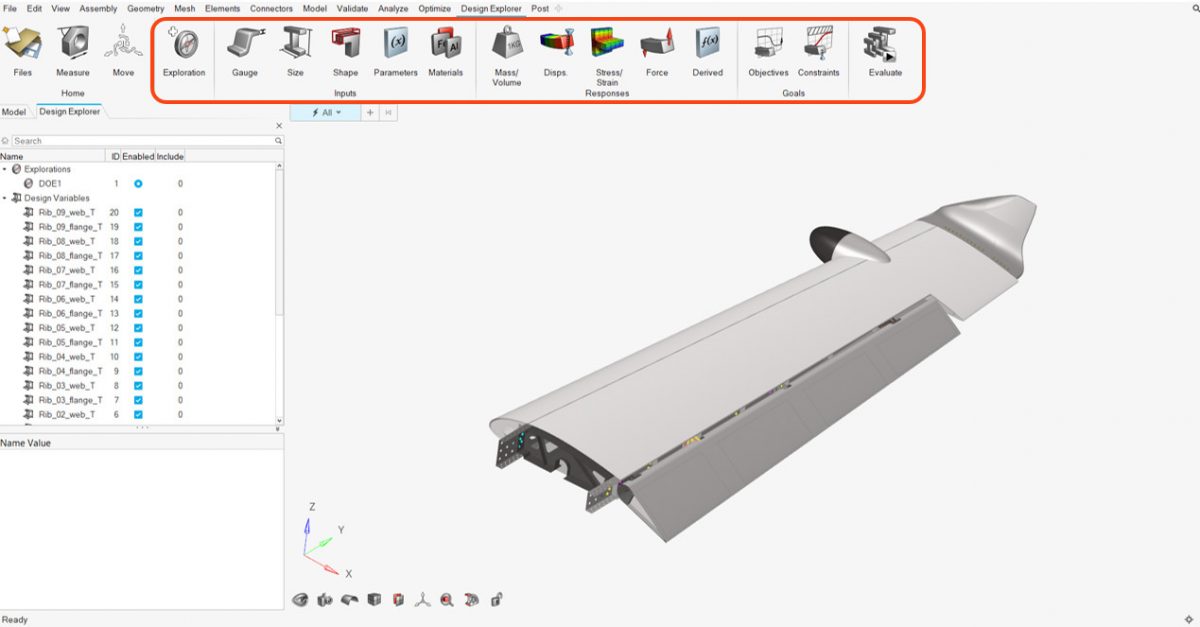Switch to the Model browser tab
The width and height of the screenshot is (1200, 627).
[x=14, y=112]
